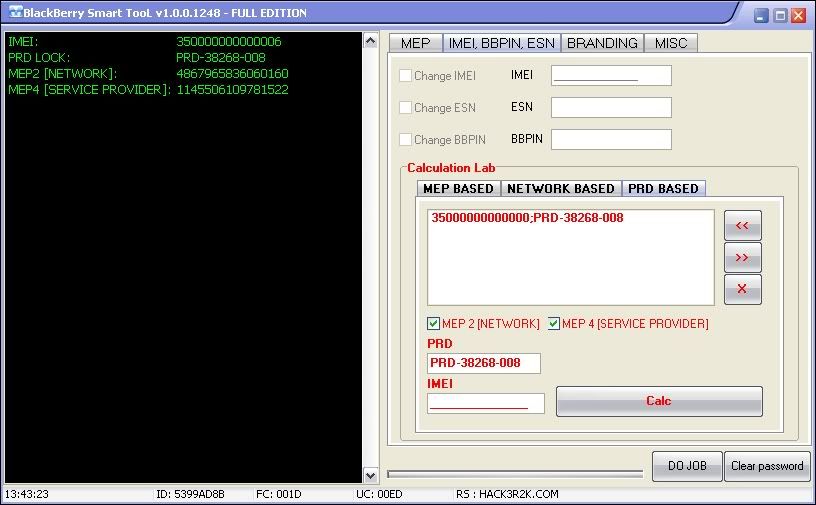The width and height of the screenshot is (816, 505).
Task: Click the ID: 5399AD8B status entry
Action: (190, 494)
